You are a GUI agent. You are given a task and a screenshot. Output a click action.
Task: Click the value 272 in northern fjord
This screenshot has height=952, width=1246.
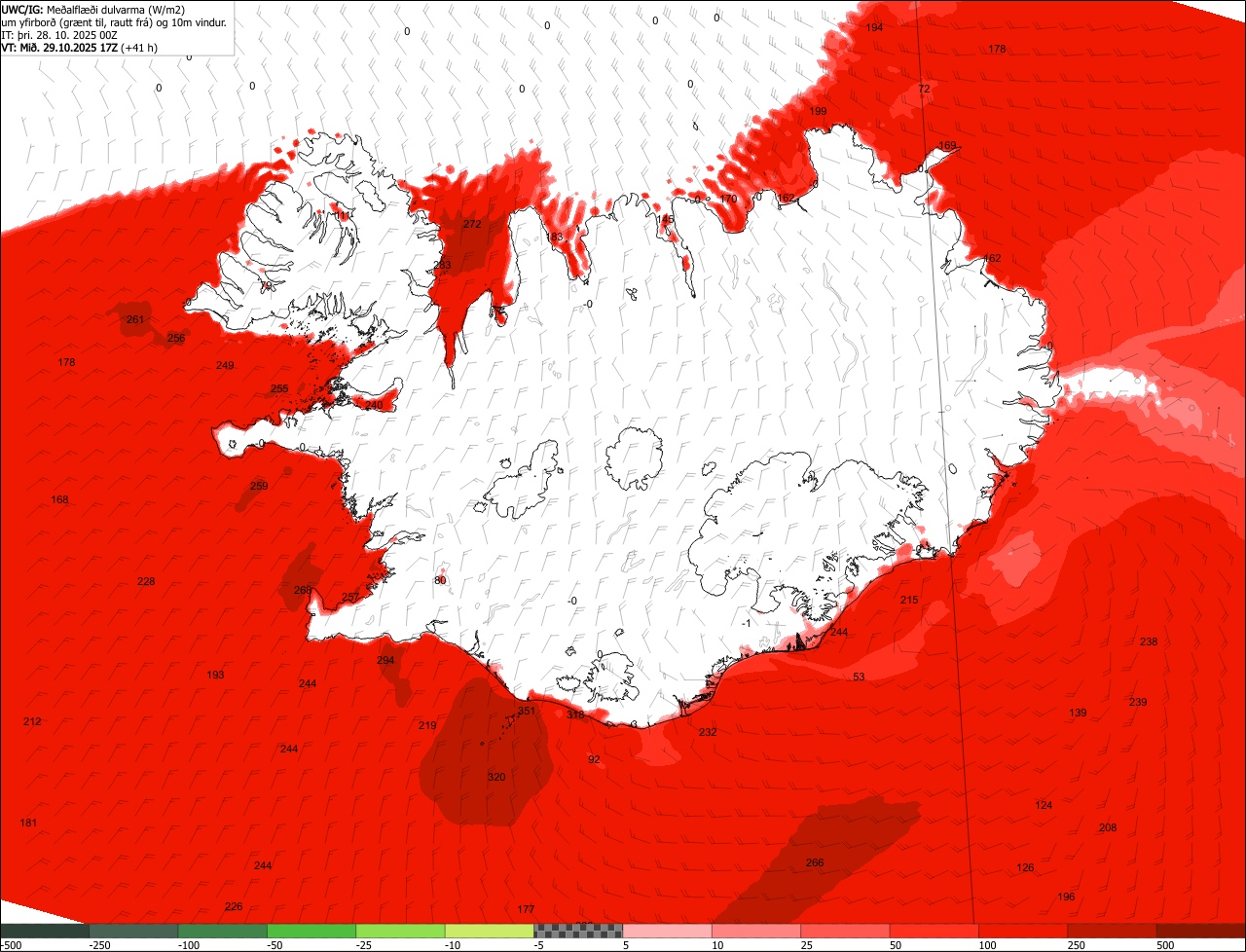[x=472, y=224]
